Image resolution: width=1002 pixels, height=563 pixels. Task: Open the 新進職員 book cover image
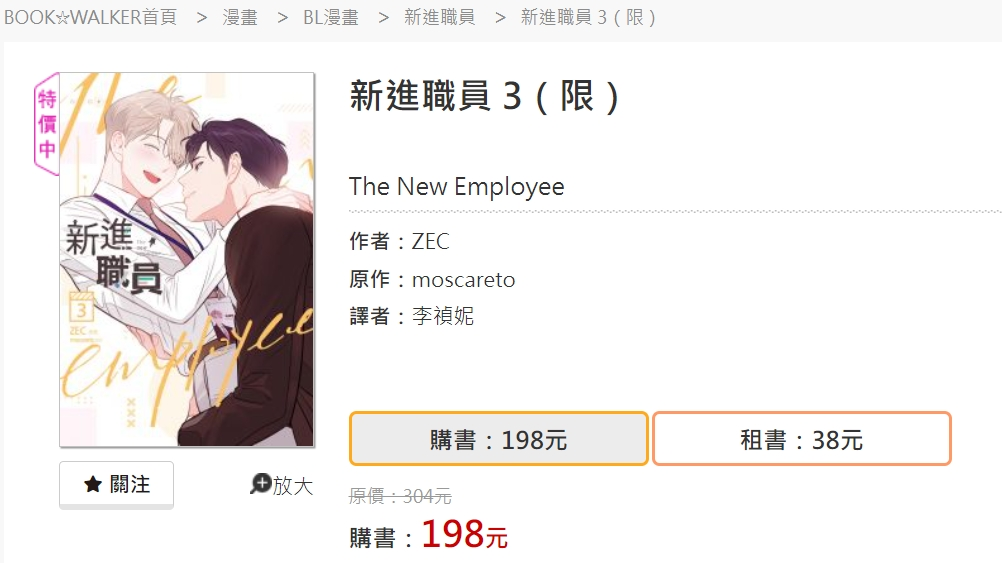tap(187, 259)
